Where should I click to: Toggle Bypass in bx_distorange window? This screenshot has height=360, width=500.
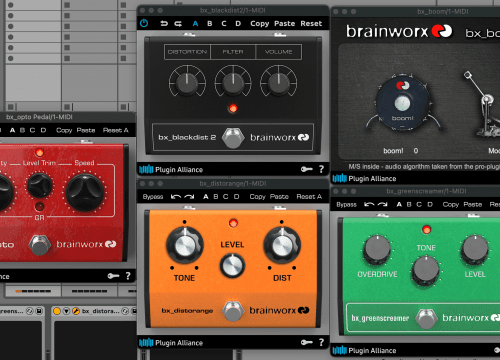pyautogui.click(x=153, y=197)
